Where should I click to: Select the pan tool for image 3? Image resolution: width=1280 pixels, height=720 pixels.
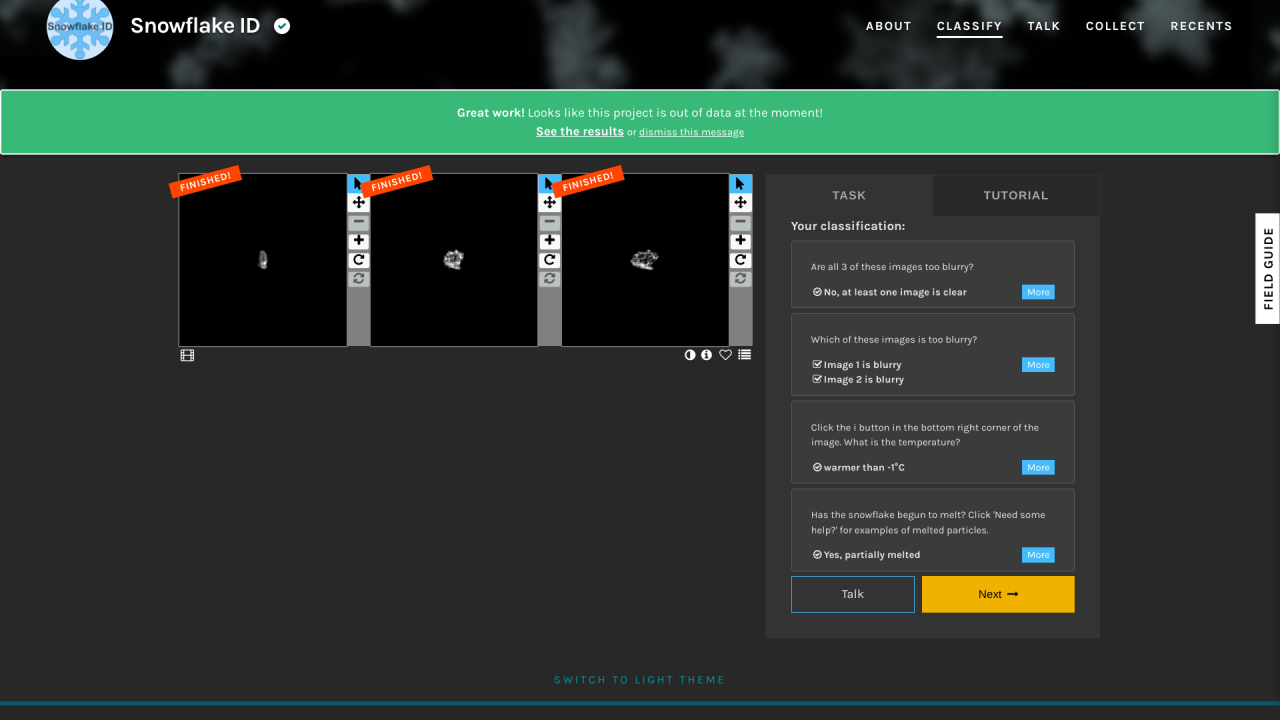[741, 203]
